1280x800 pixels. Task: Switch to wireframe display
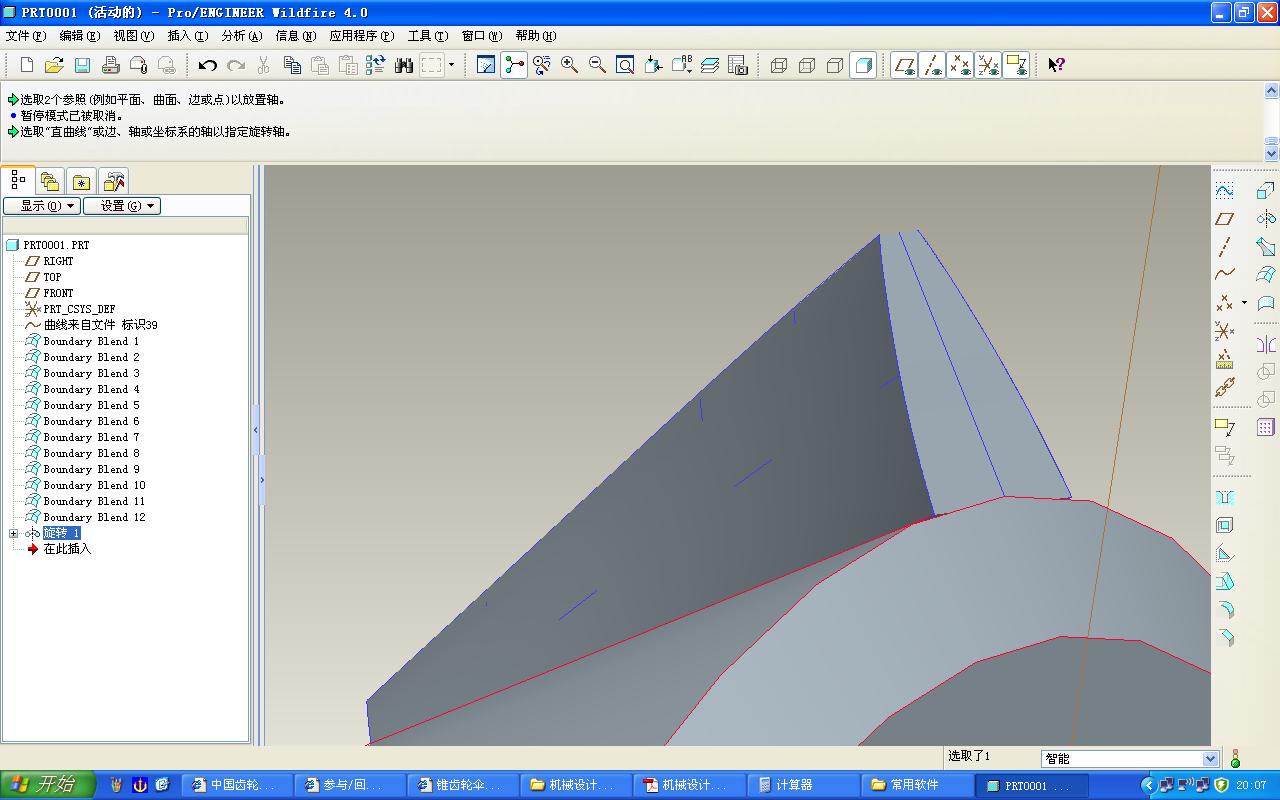point(779,65)
